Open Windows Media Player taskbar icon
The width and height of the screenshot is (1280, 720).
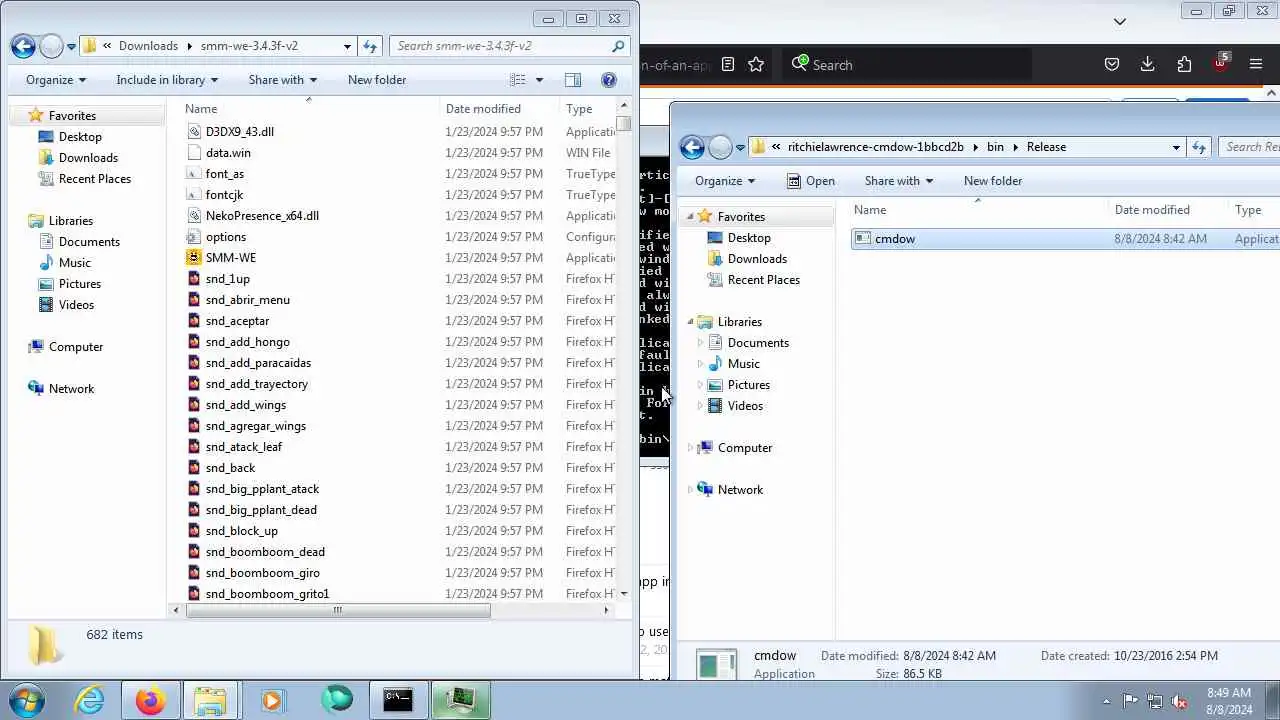[x=272, y=700]
